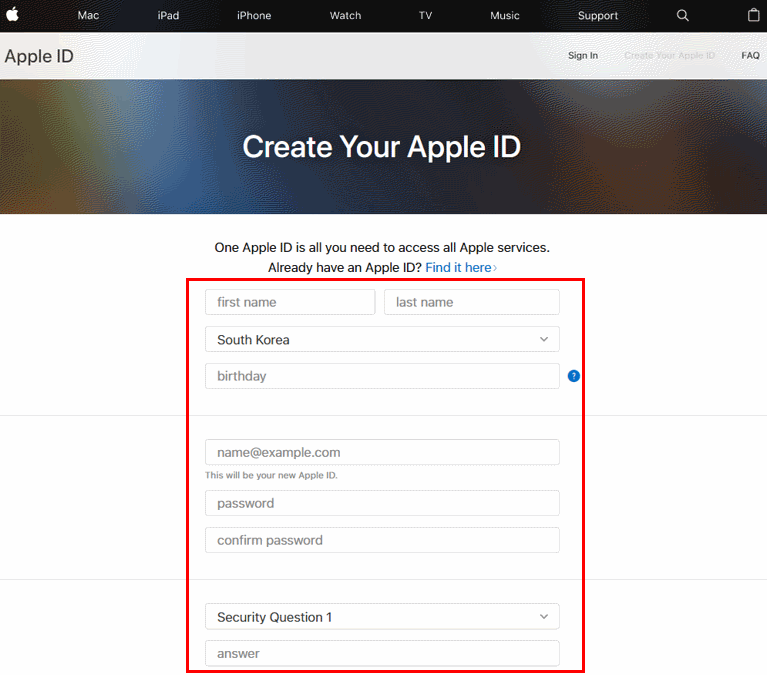Open Music in the navigation bar
This screenshot has height=675, width=767.
(x=505, y=16)
